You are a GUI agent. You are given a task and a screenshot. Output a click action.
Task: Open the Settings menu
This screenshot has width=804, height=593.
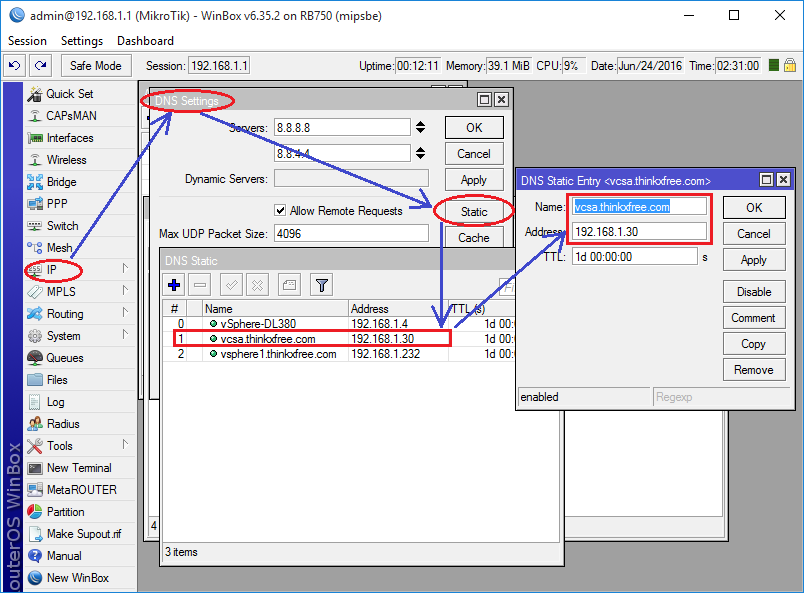(x=82, y=41)
